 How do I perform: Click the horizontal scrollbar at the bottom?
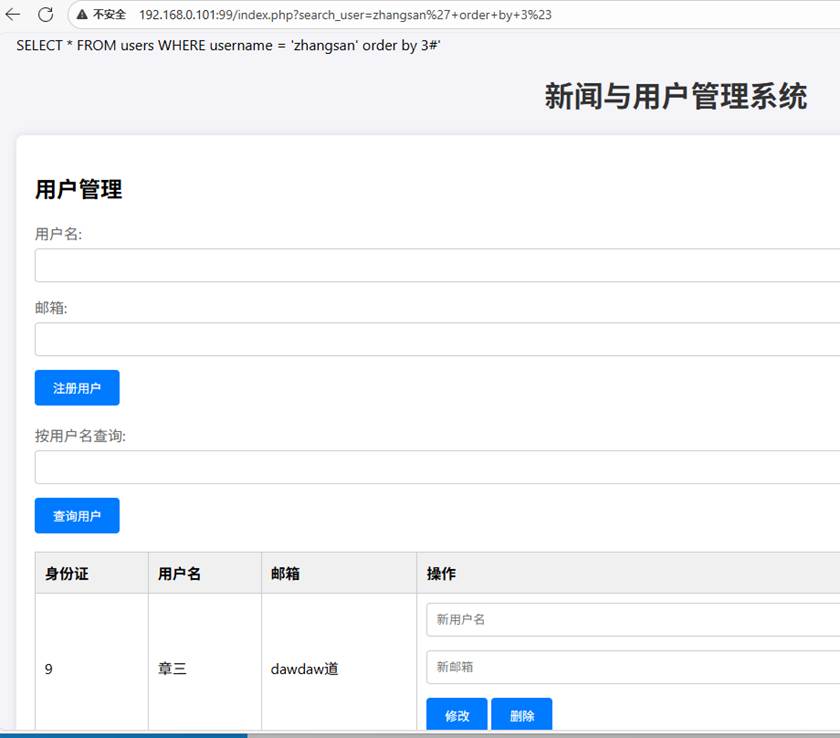click(420, 735)
